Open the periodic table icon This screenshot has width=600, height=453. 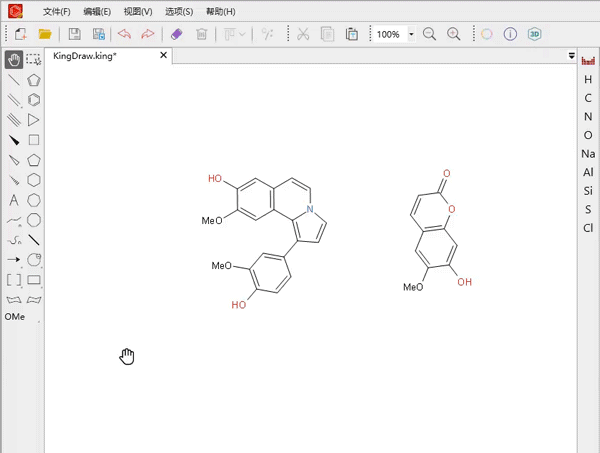coord(588,61)
